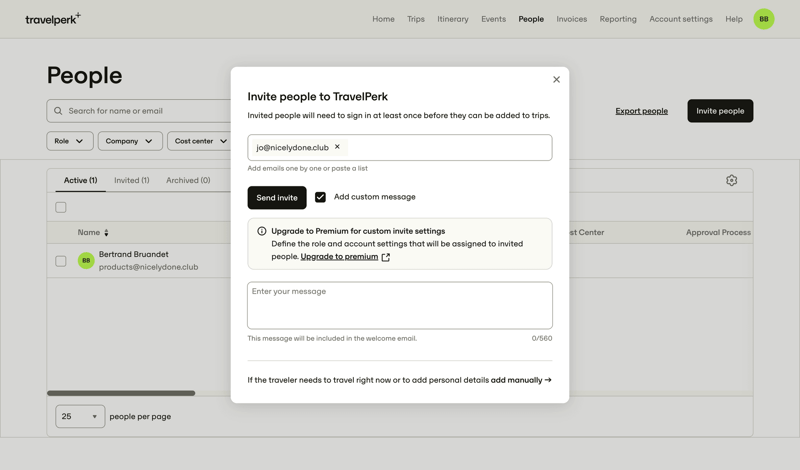This screenshot has height=470, width=800.
Task: Click the external link icon after Upgrade to premium
Action: pyautogui.click(x=386, y=257)
